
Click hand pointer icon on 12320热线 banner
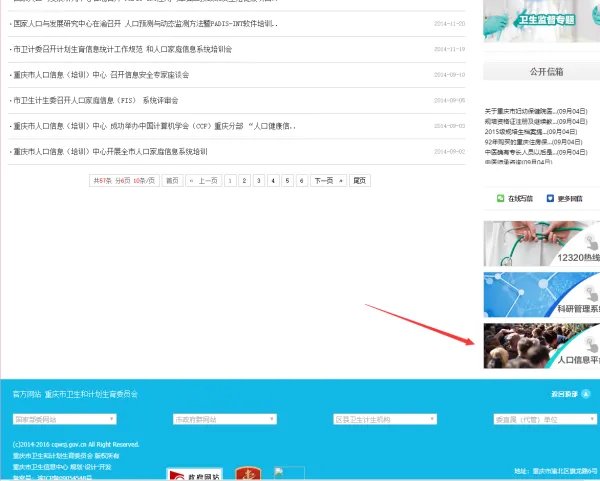tap(592, 242)
